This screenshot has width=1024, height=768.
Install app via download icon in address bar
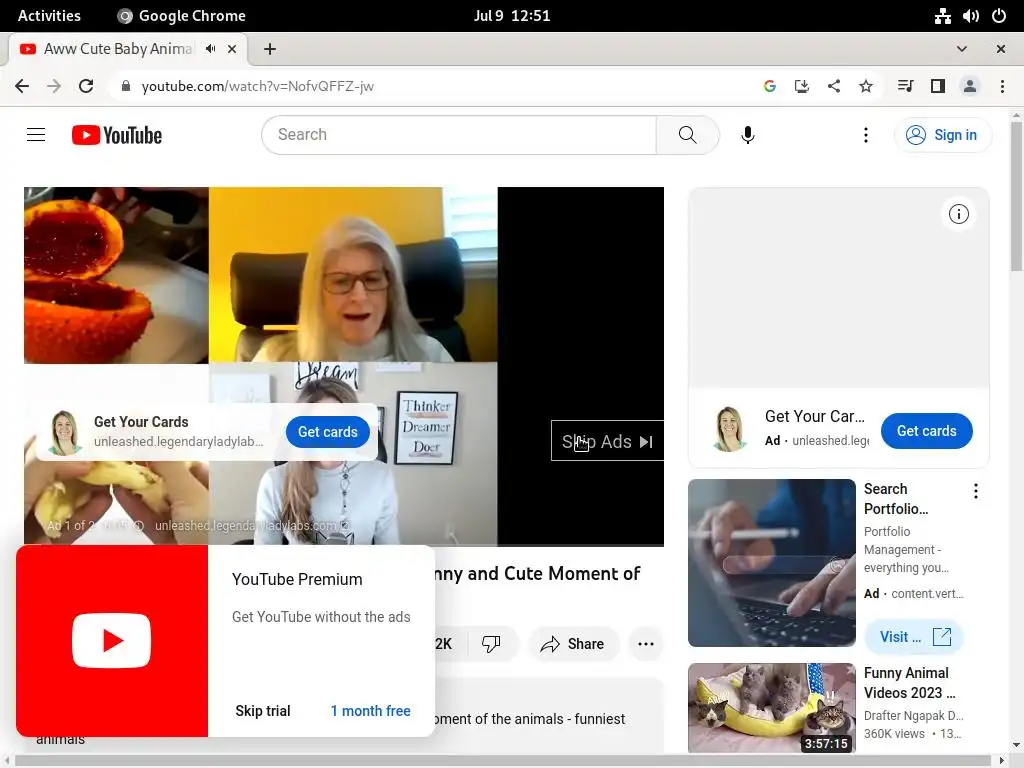click(x=801, y=86)
